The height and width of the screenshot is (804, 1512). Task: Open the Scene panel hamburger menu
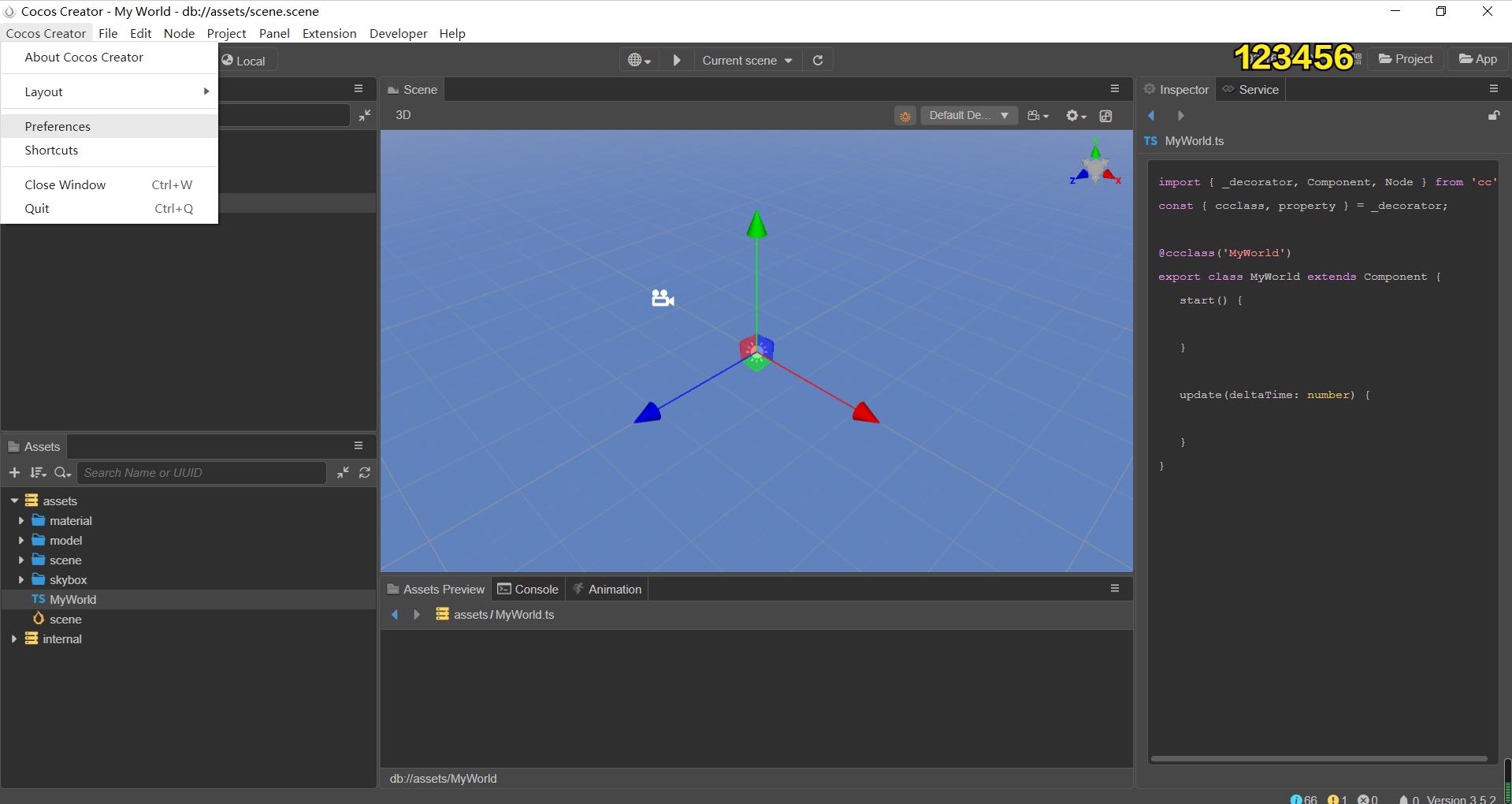coord(1114,89)
